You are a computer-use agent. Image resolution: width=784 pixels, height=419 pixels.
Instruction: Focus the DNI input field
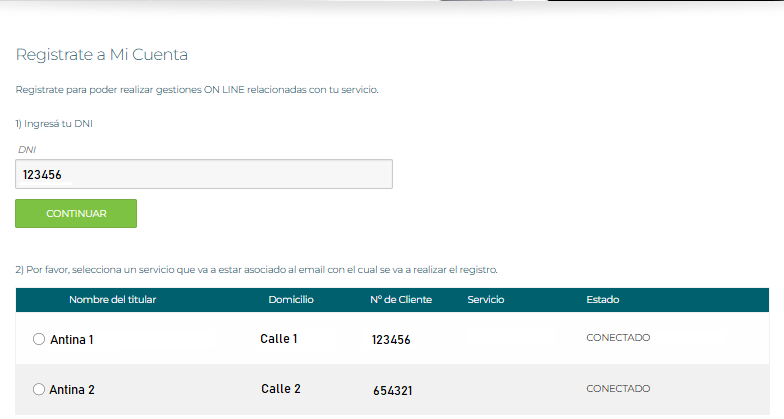[204, 174]
